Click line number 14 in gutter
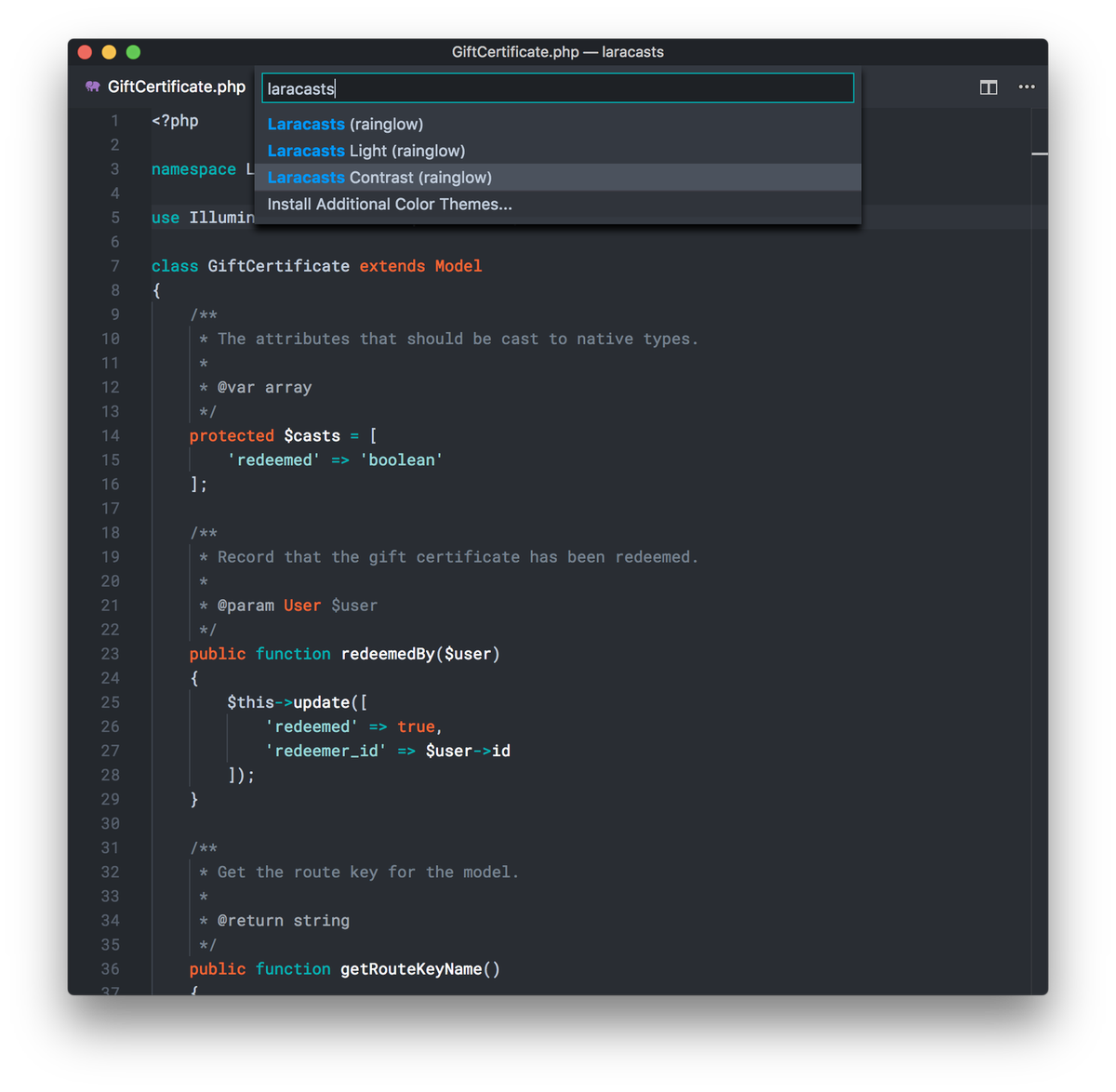 coord(111,435)
